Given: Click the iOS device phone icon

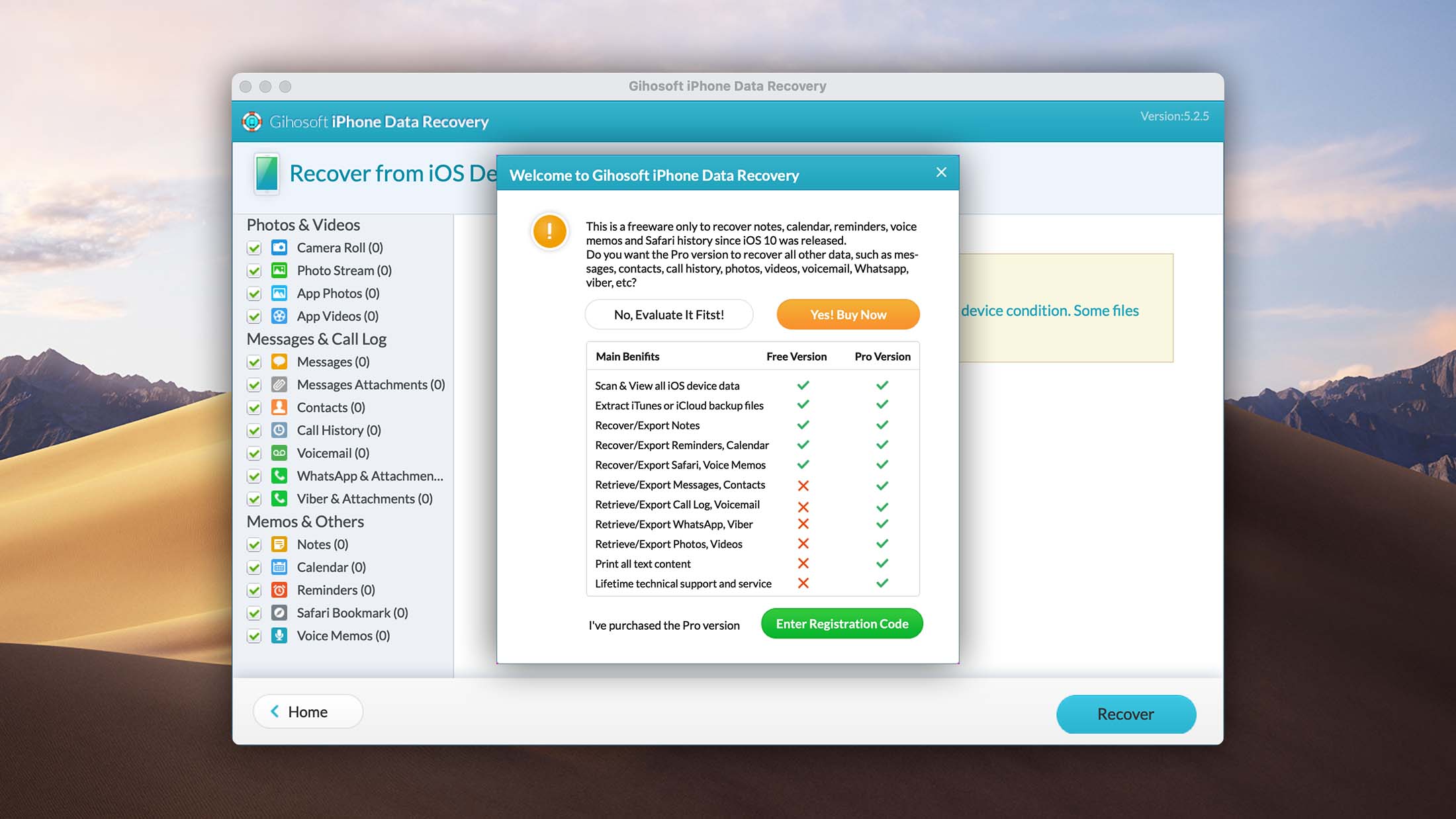Looking at the screenshot, I should 267,173.
